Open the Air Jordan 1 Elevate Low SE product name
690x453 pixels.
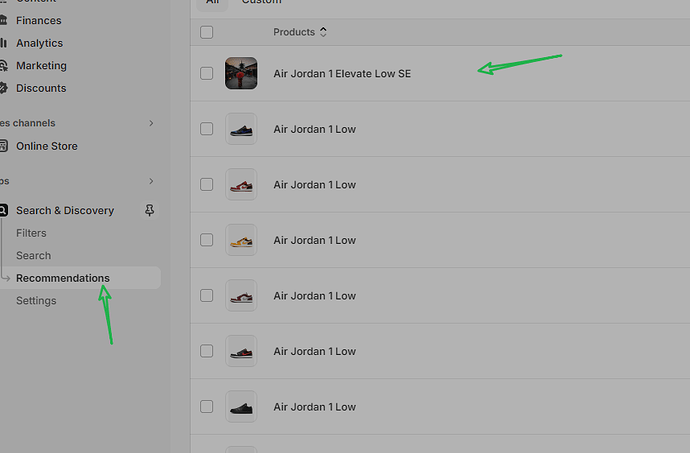click(x=342, y=74)
